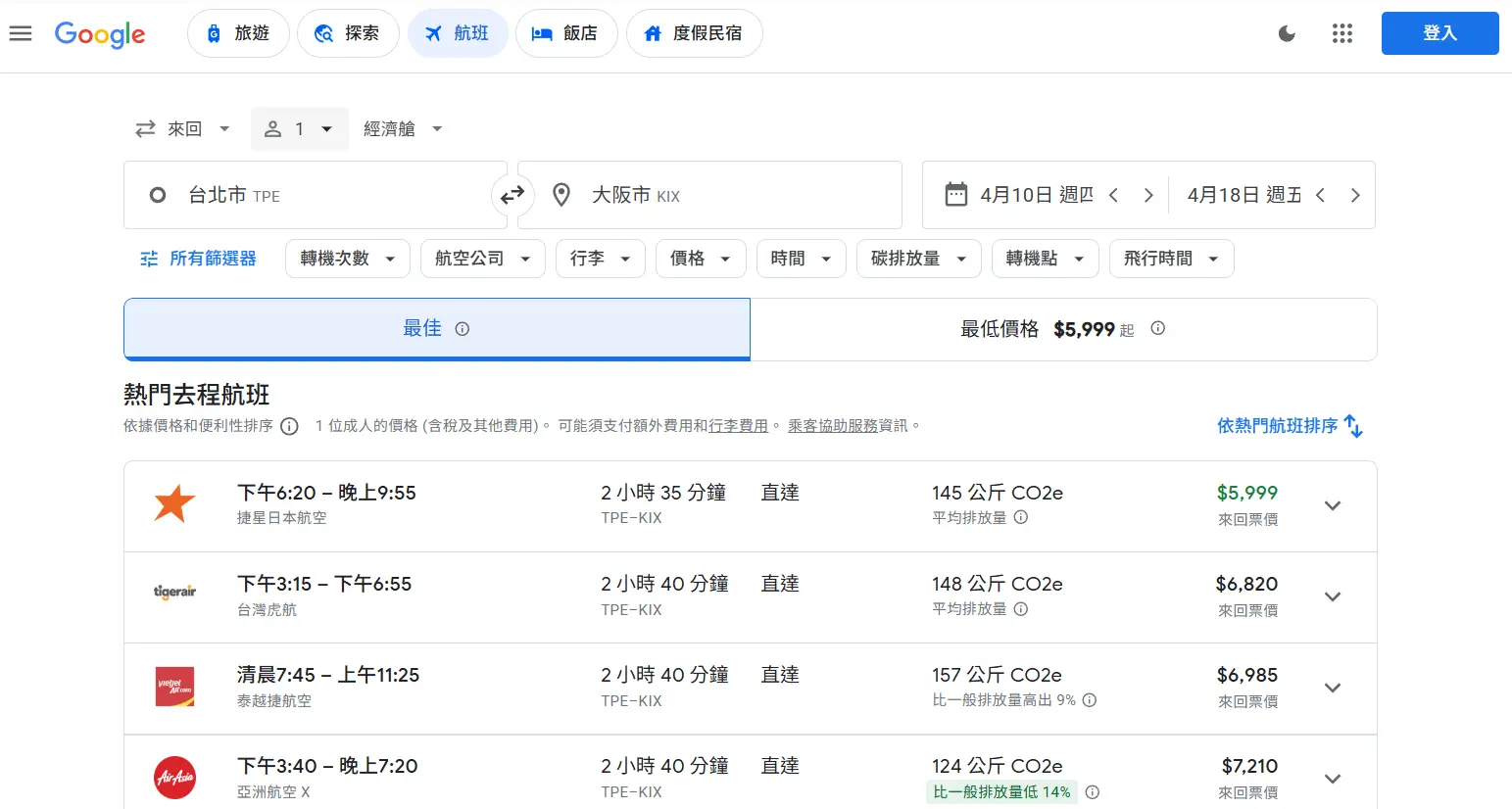Image resolution: width=1512 pixels, height=809 pixels.
Task: Go to next day for departure date
Action: pos(1147,195)
